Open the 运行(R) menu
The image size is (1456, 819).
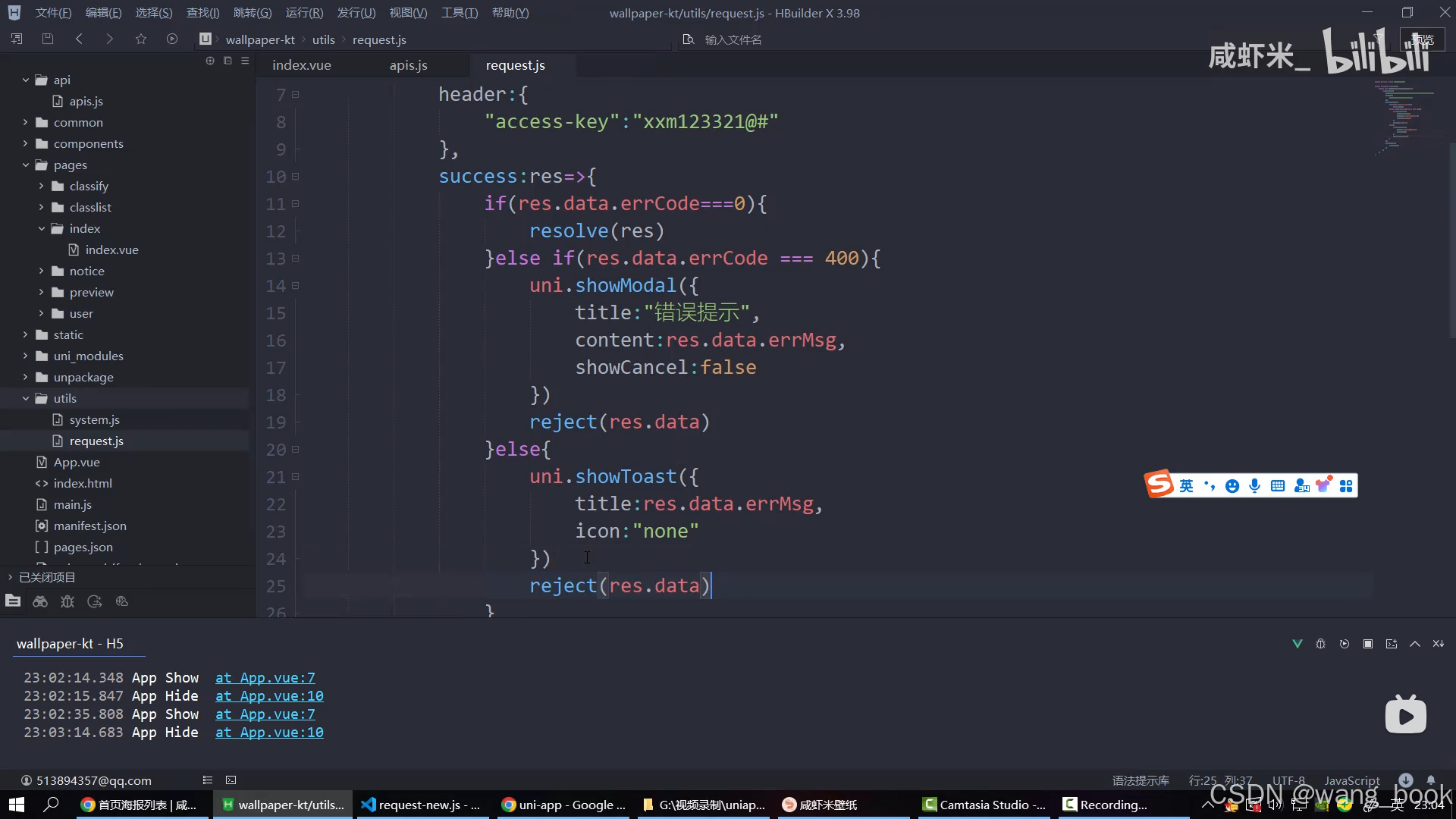pos(304,13)
